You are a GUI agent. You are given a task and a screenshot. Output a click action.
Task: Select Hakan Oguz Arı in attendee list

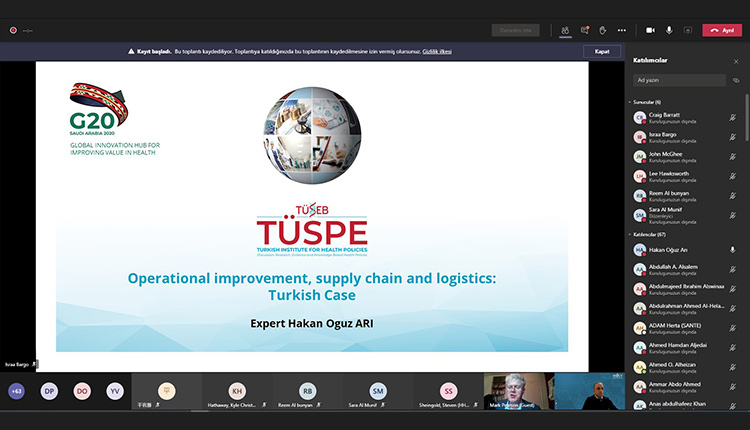pos(670,249)
